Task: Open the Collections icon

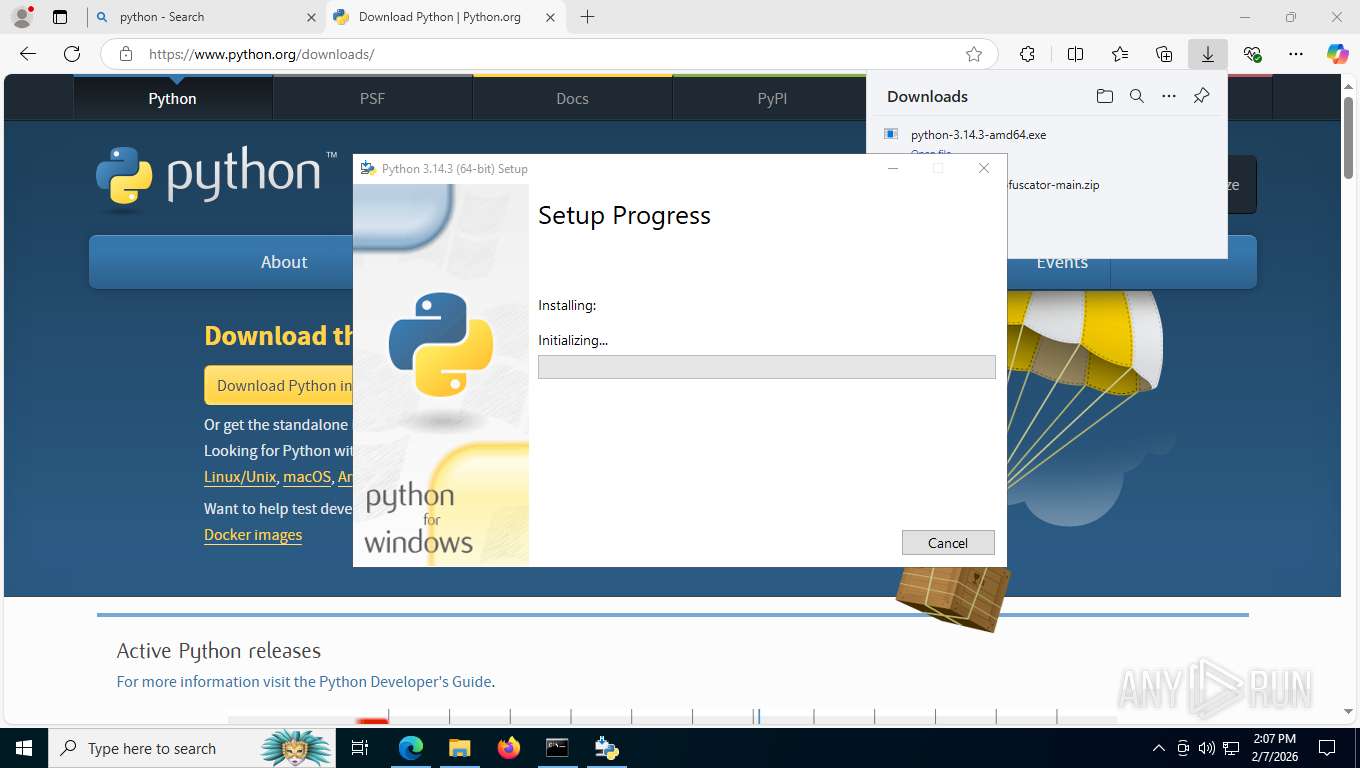Action: (1164, 54)
